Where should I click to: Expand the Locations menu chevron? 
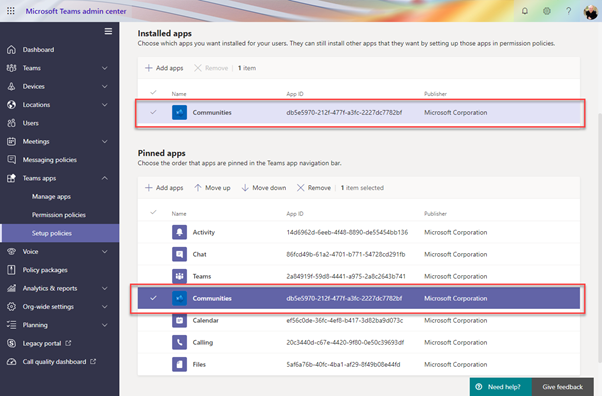coord(104,104)
